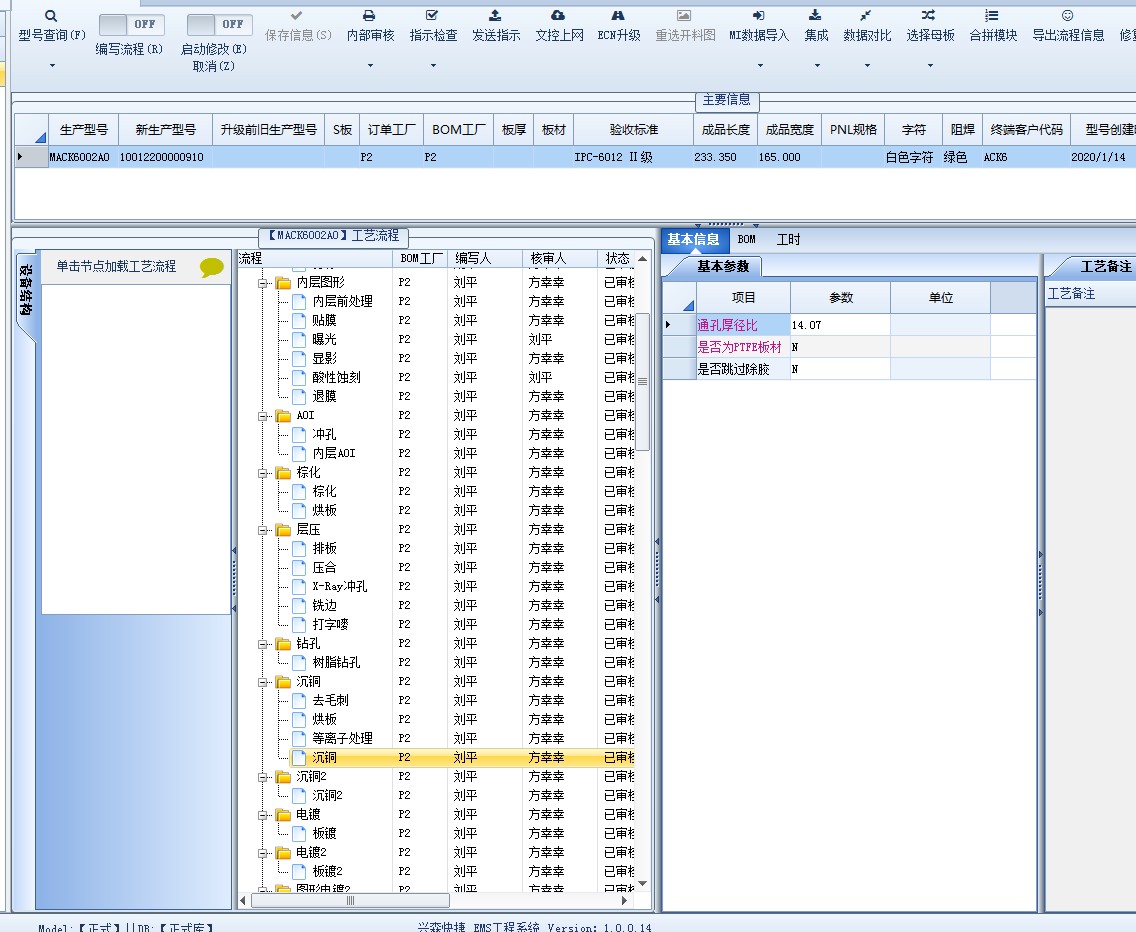Image resolution: width=1136 pixels, height=932 pixels.
Task: Open the 数据对比 dropdown arrow
Action: [867, 65]
